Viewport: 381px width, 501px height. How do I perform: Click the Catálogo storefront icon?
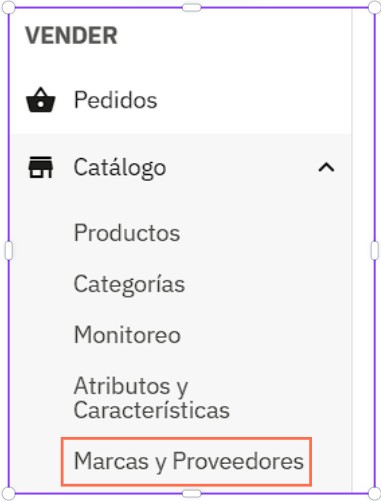coord(41,167)
